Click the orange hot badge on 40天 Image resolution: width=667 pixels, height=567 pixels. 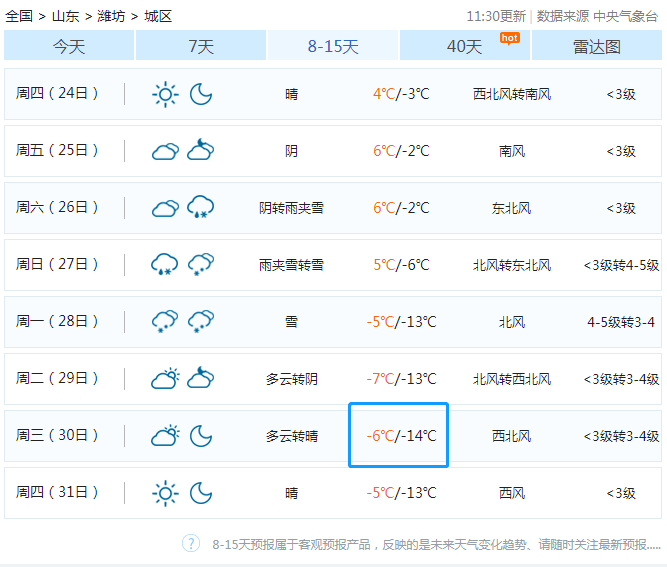pyautogui.click(x=509, y=38)
